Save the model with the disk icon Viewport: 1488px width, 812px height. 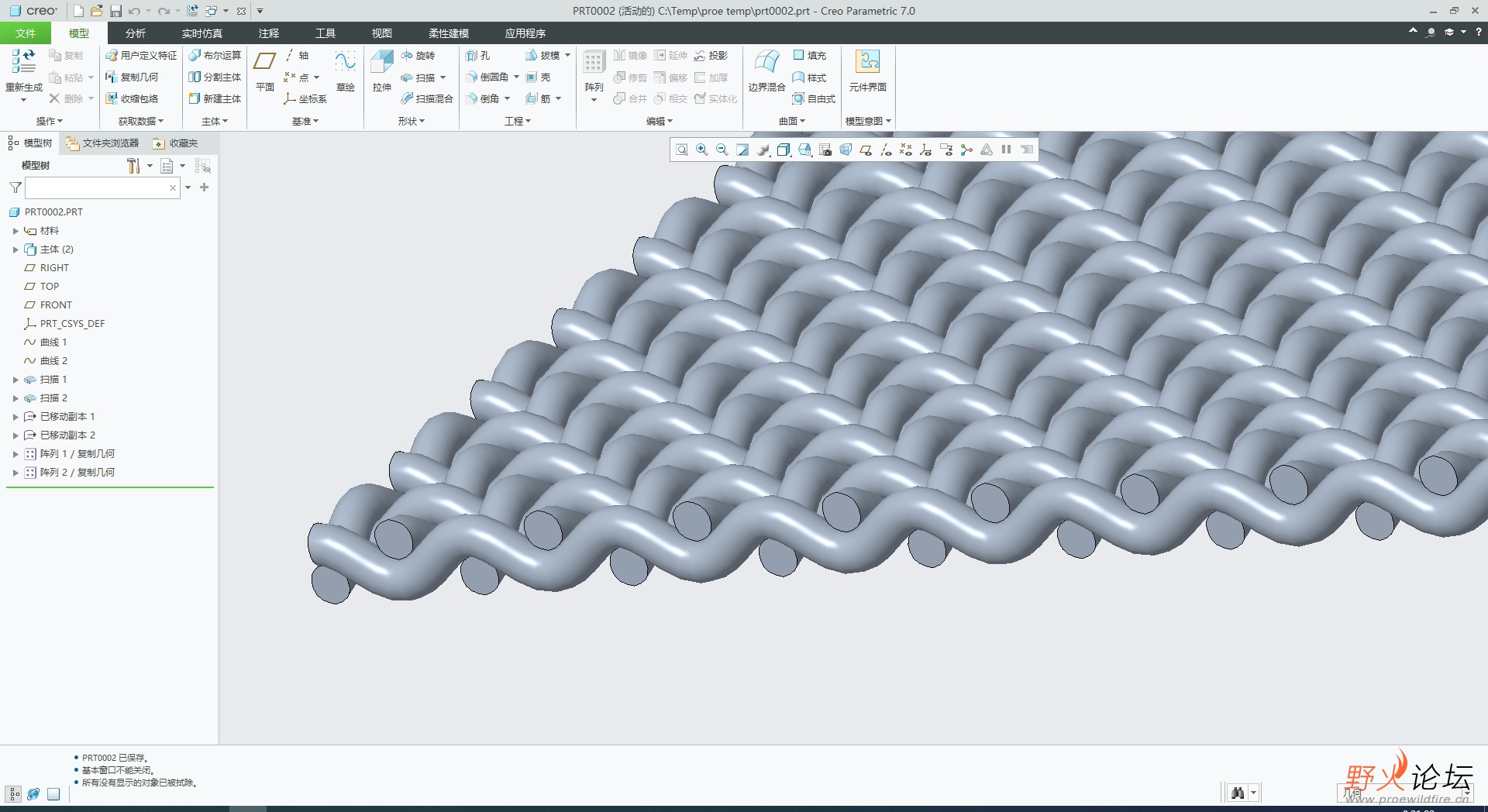click(115, 11)
